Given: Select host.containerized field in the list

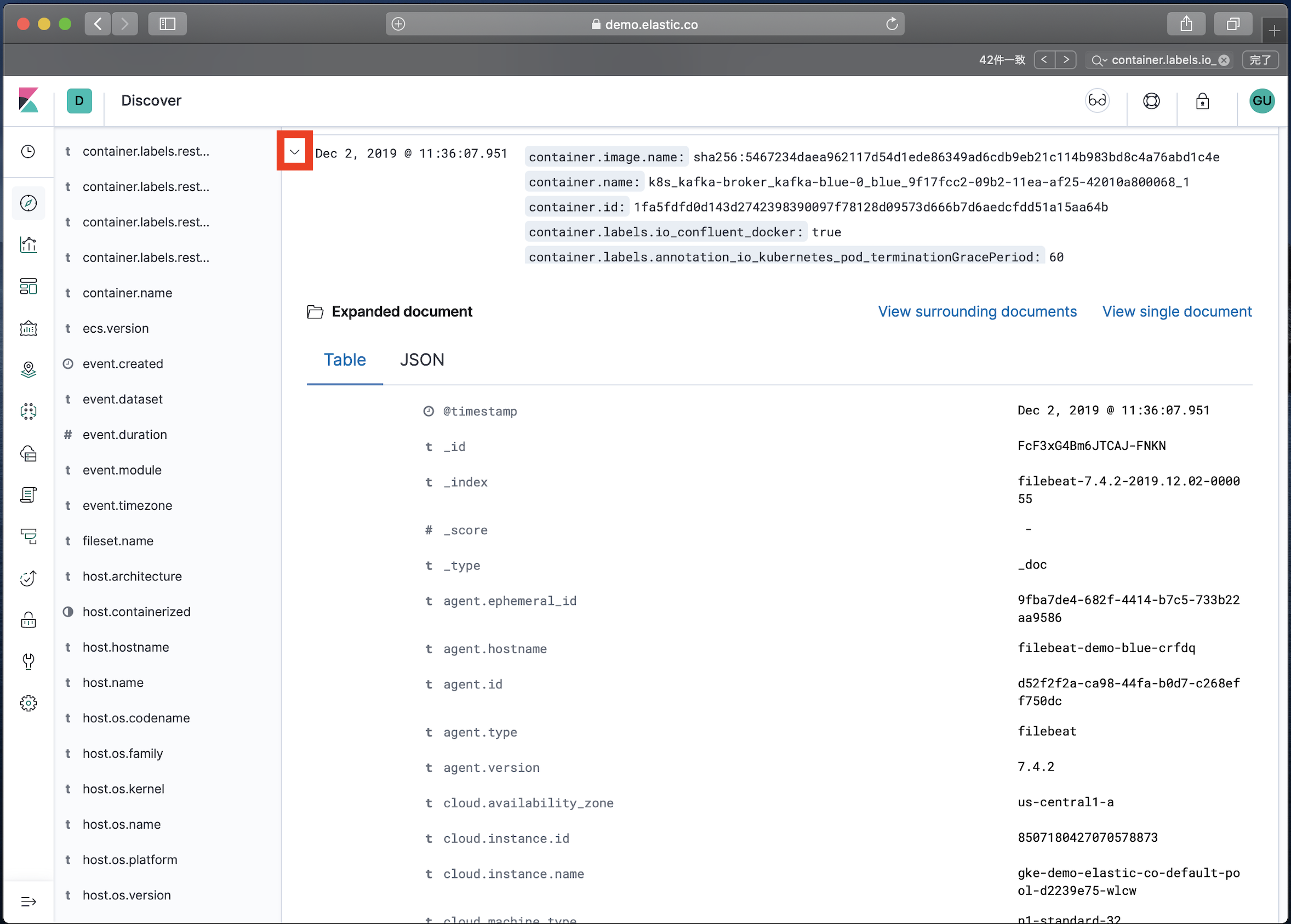Looking at the screenshot, I should pyautogui.click(x=136, y=612).
